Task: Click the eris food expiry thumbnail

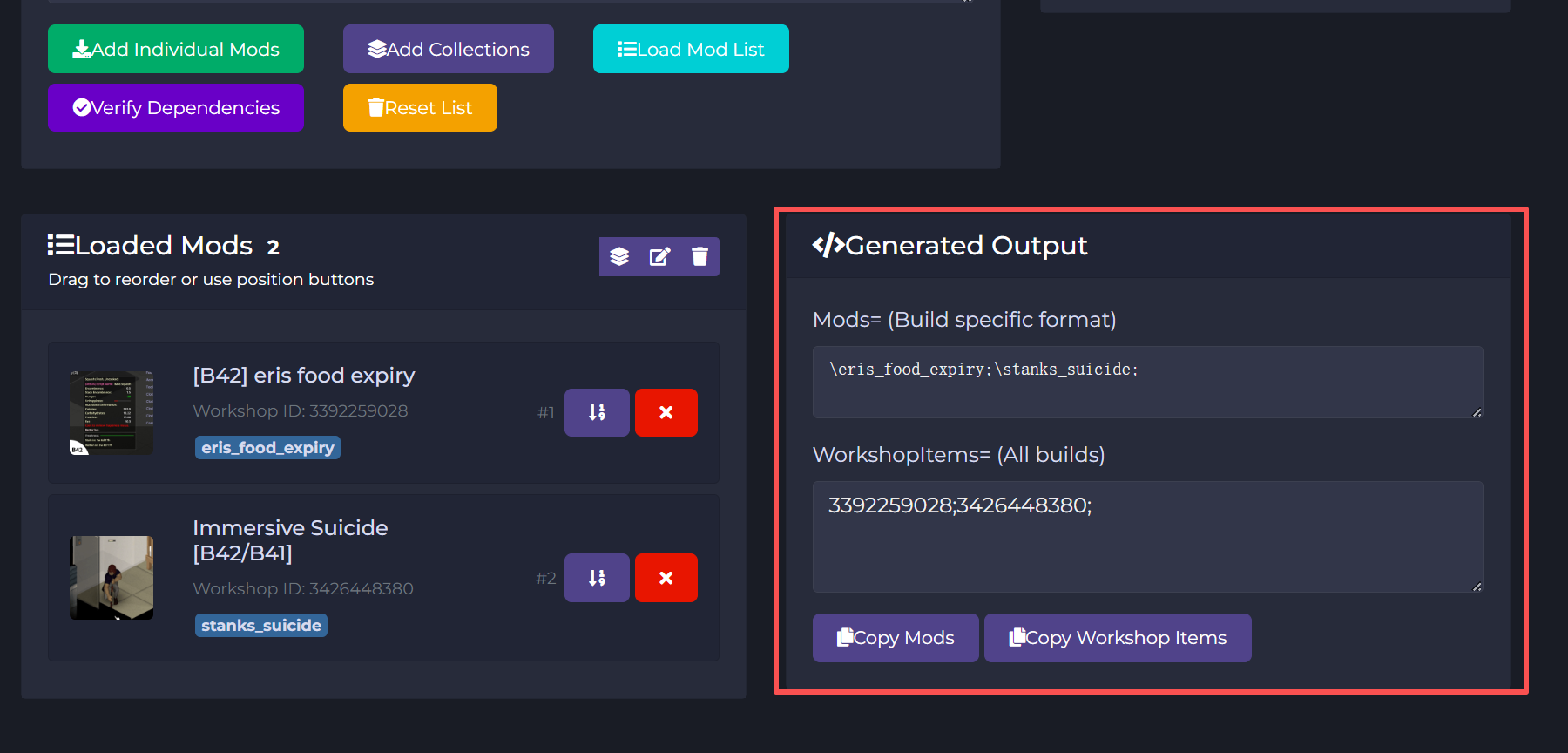Action: tap(112, 412)
